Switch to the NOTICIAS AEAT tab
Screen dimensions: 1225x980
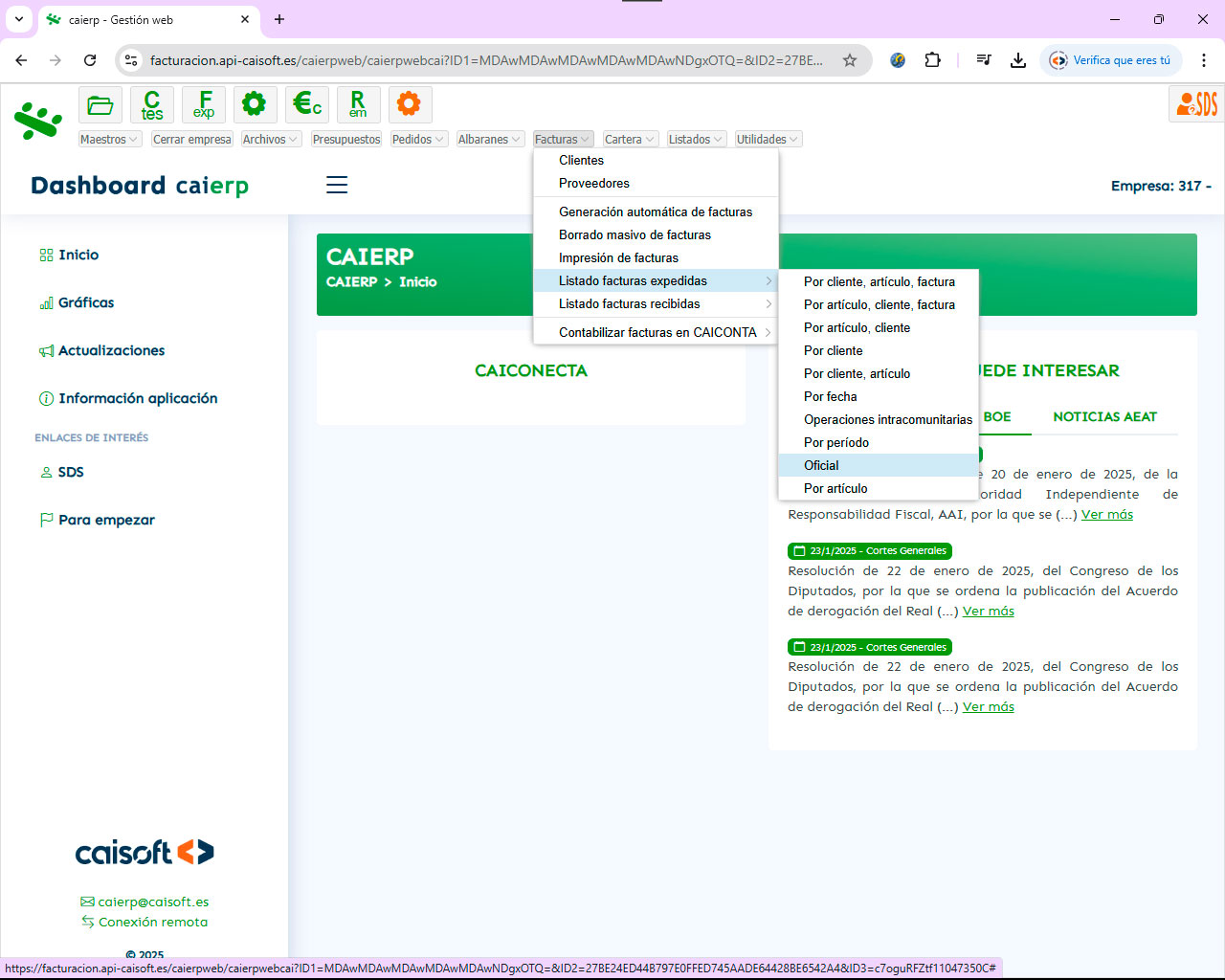click(x=1104, y=416)
